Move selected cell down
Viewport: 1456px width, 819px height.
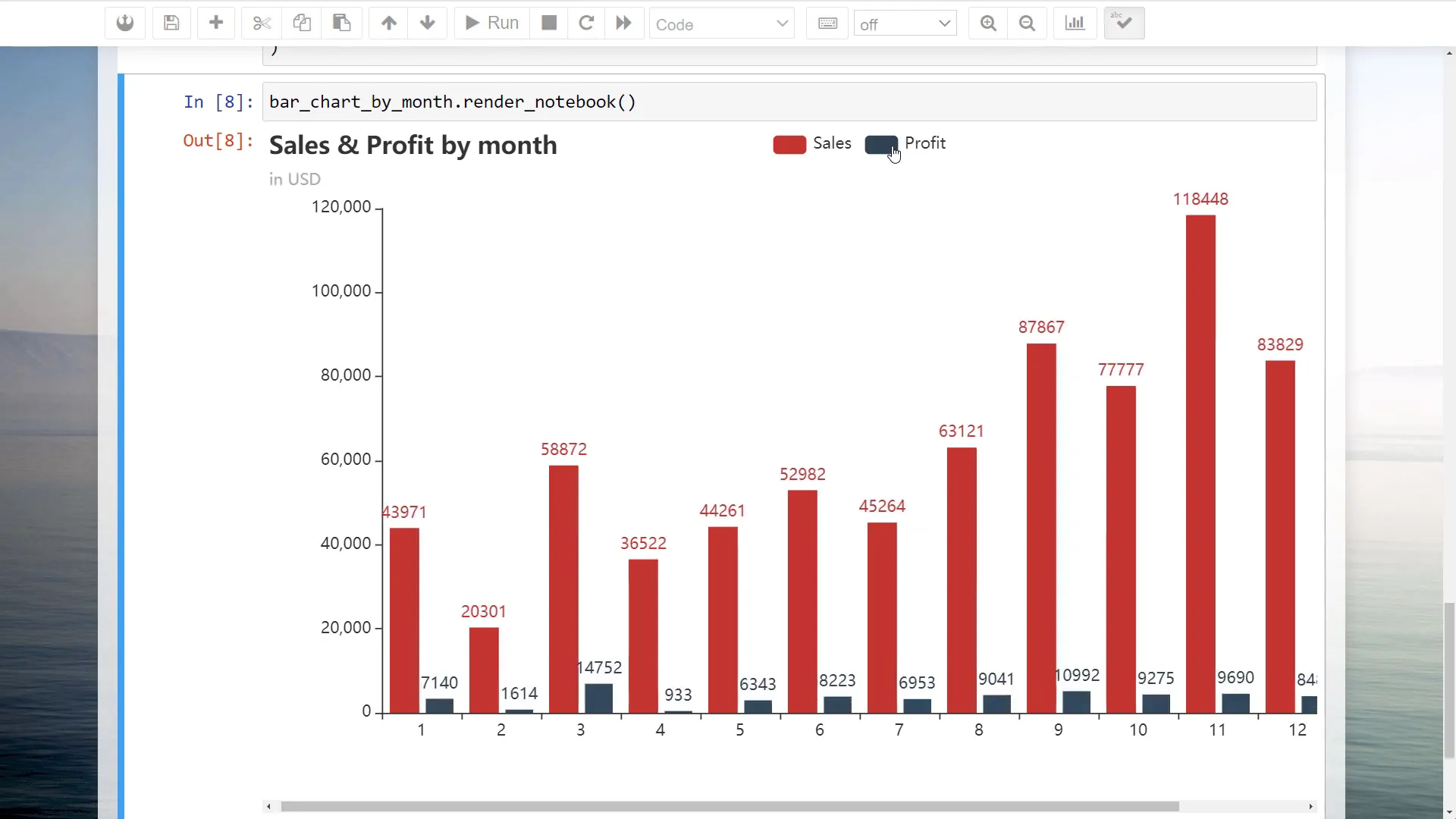pyautogui.click(x=428, y=23)
